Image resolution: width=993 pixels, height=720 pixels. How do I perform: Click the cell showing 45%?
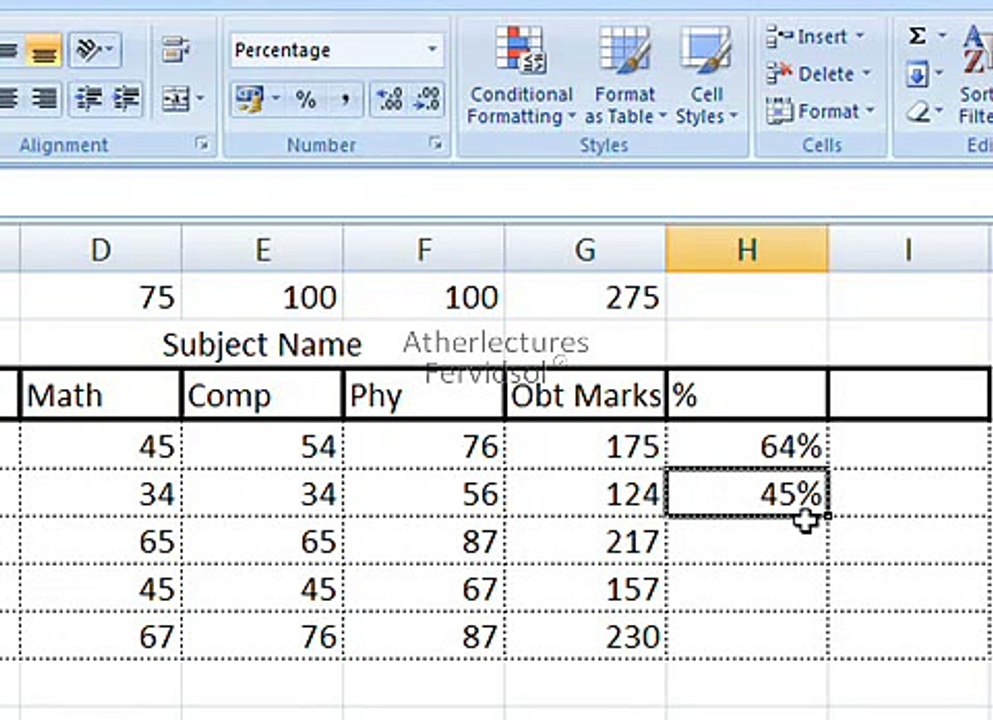point(747,493)
